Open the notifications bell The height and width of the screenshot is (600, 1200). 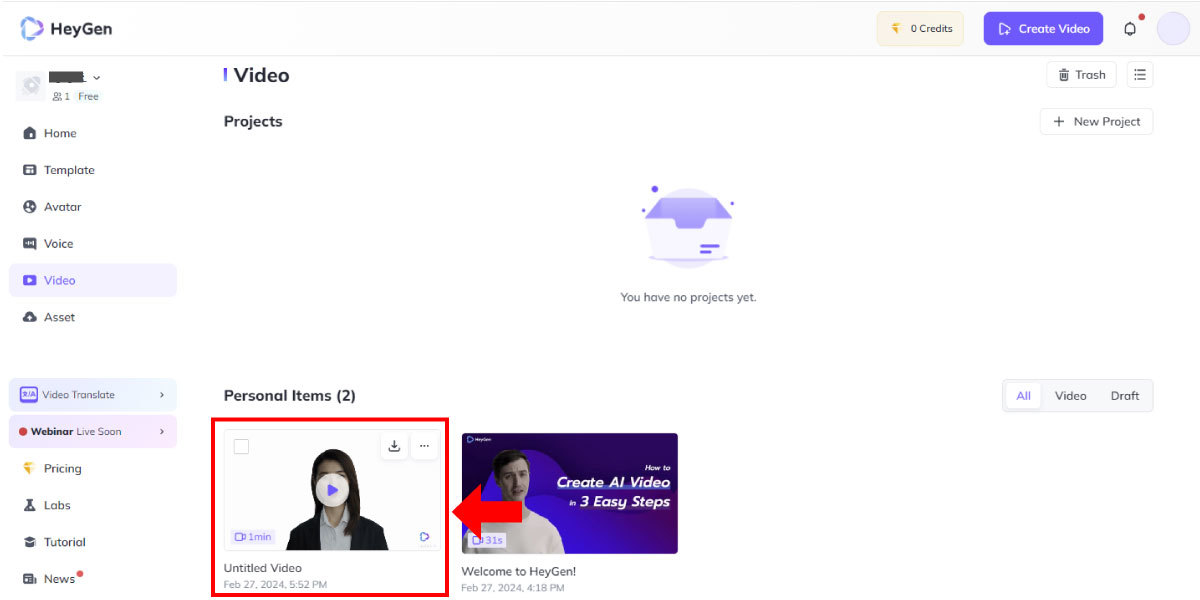(x=1130, y=29)
